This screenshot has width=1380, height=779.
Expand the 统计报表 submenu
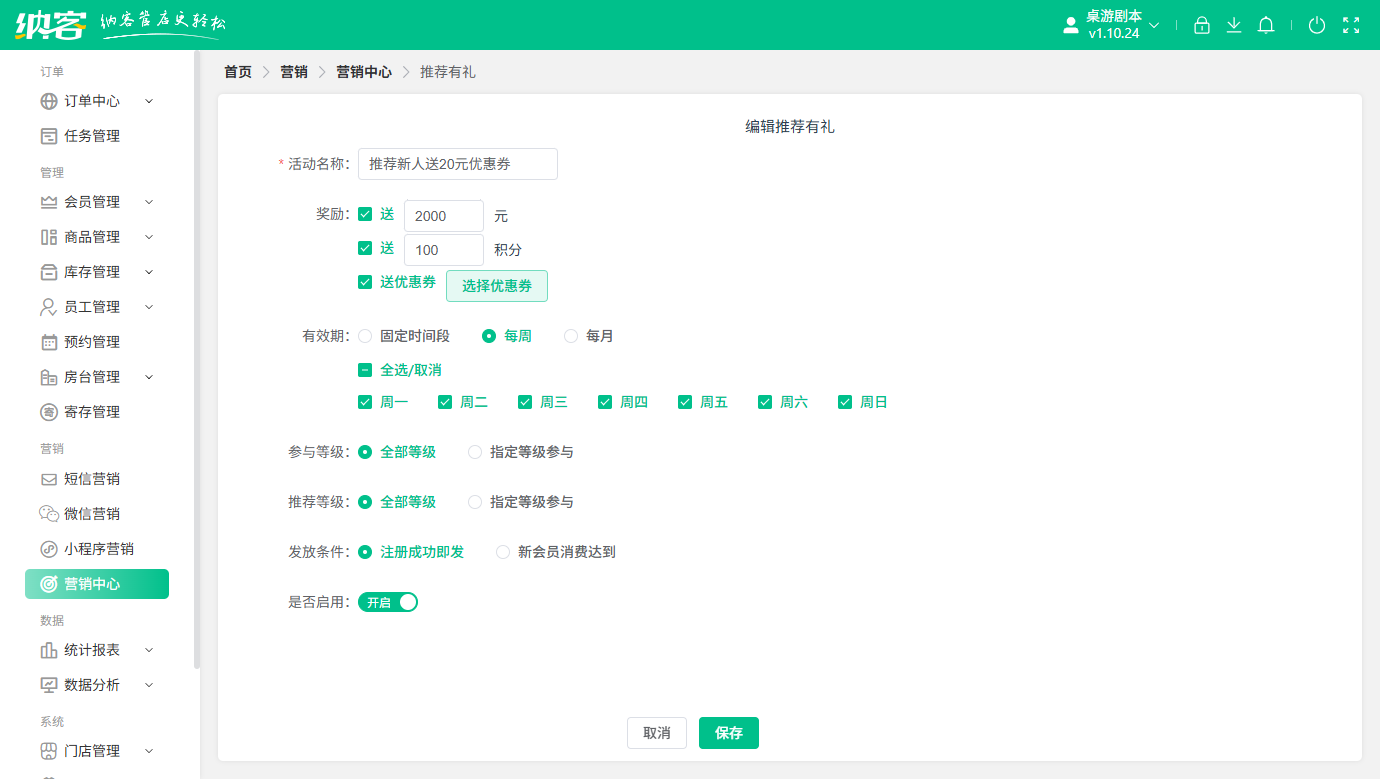click(x=91, y=649)
